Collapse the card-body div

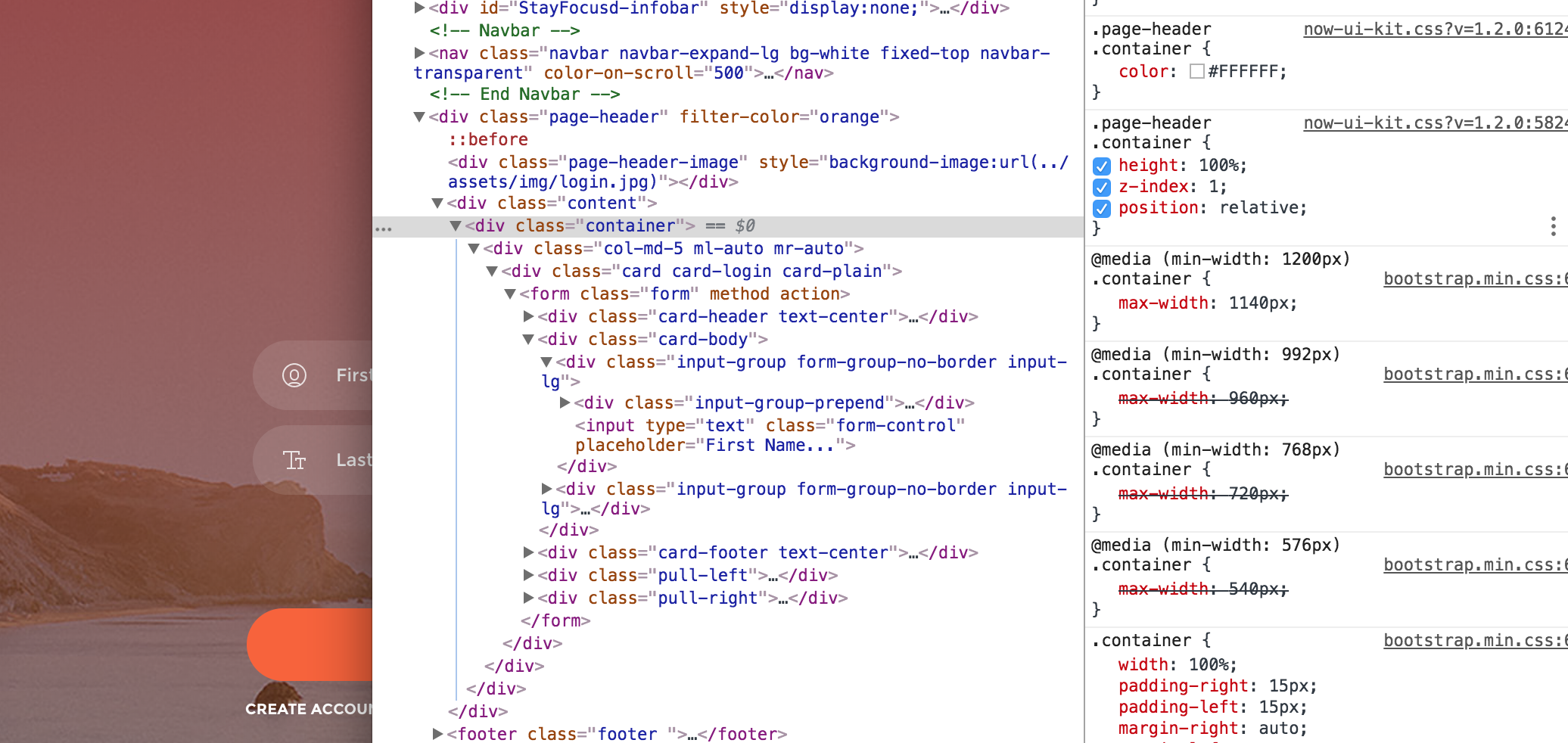pyautogui.click(x=528, y=339)
